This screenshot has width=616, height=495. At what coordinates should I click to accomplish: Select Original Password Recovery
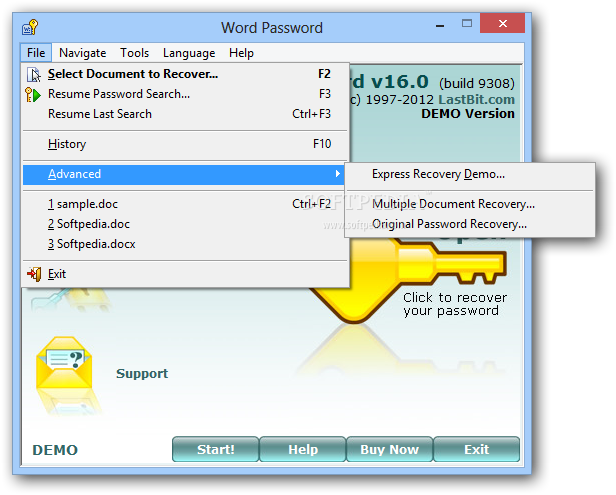click(x=470, y=224)
